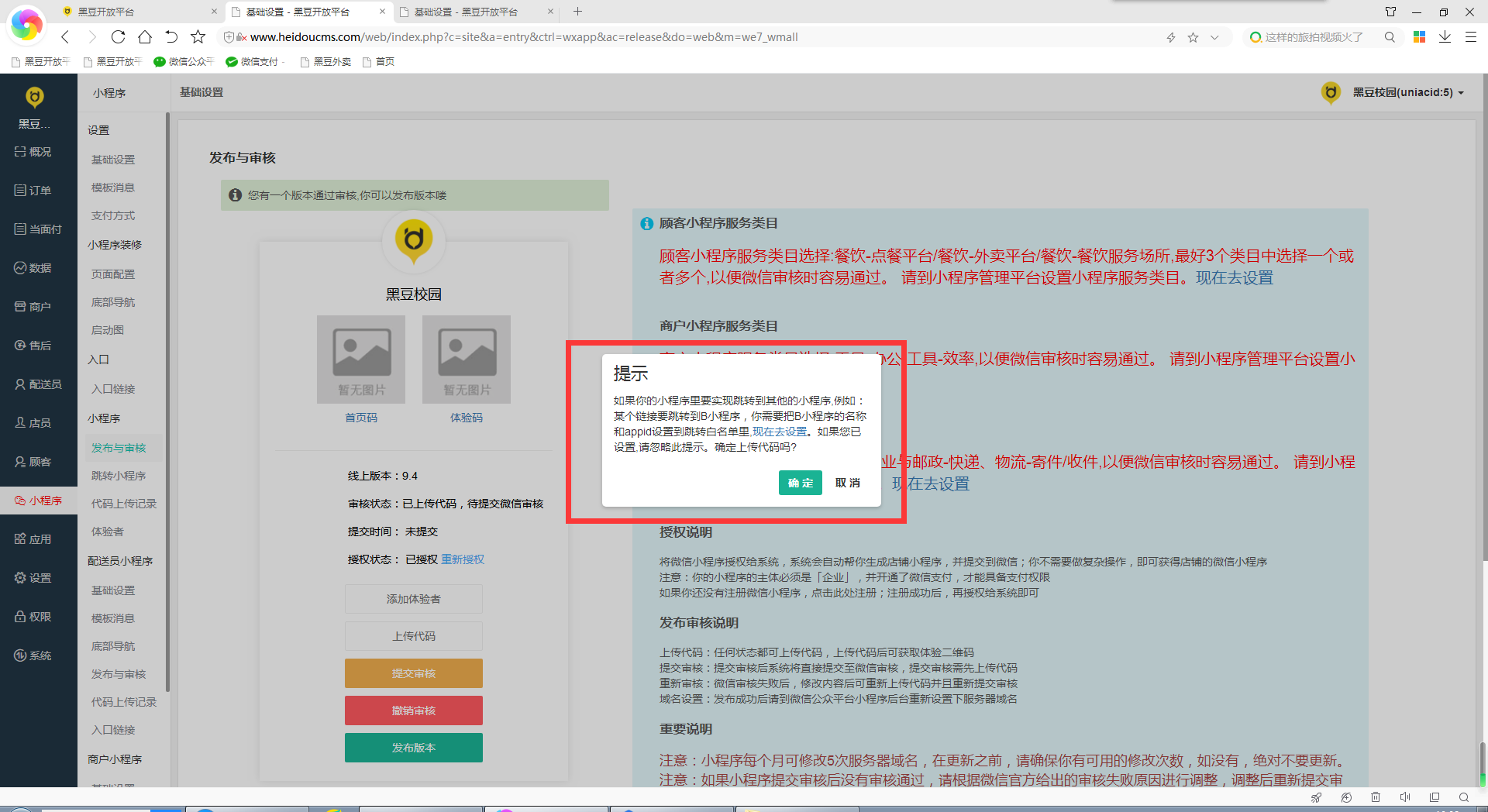Viewport: 1488px width, 812px height.
Task: Open 启动图 in the submenu
Action: point(108,330)
